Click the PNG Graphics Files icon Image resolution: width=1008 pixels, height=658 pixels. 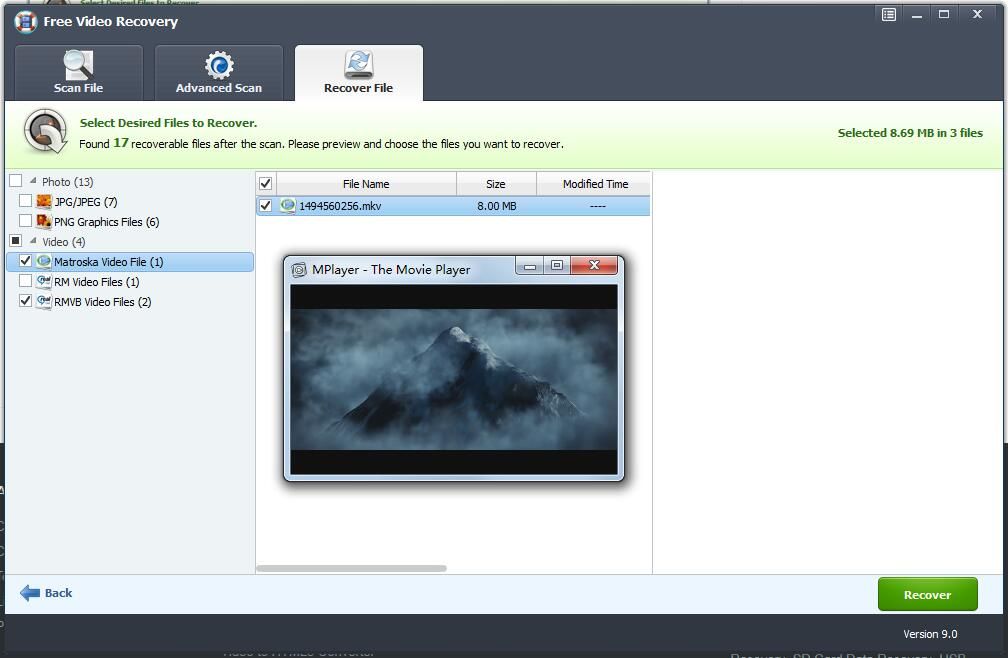(43, 221)
